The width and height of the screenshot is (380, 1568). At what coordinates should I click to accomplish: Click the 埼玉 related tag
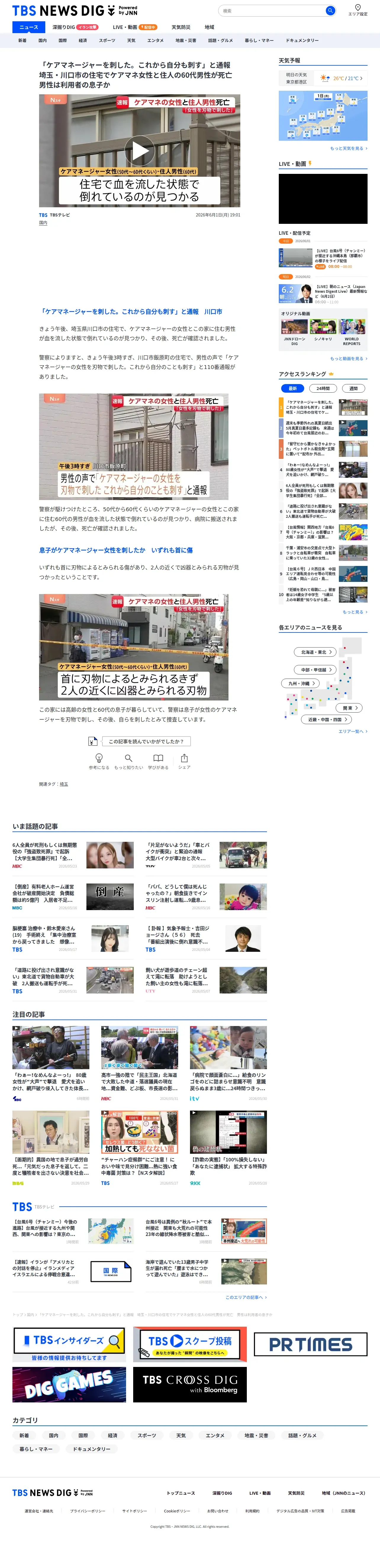coord(64,785)
